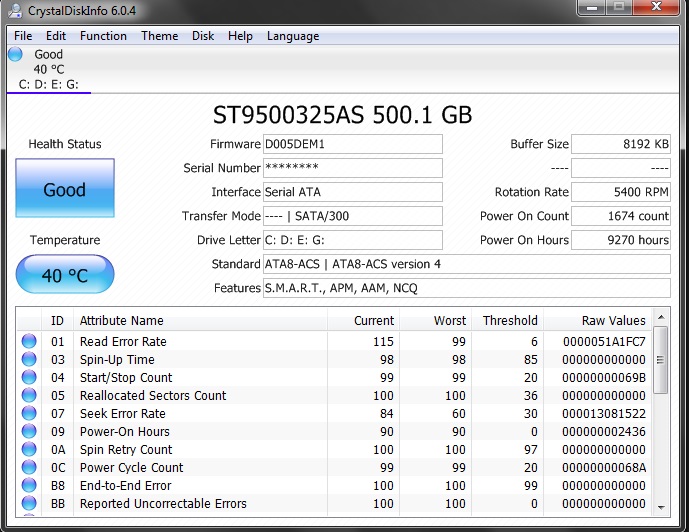
Task: Click the status orb for Reallocated Sectors Count
Action: 29,395
